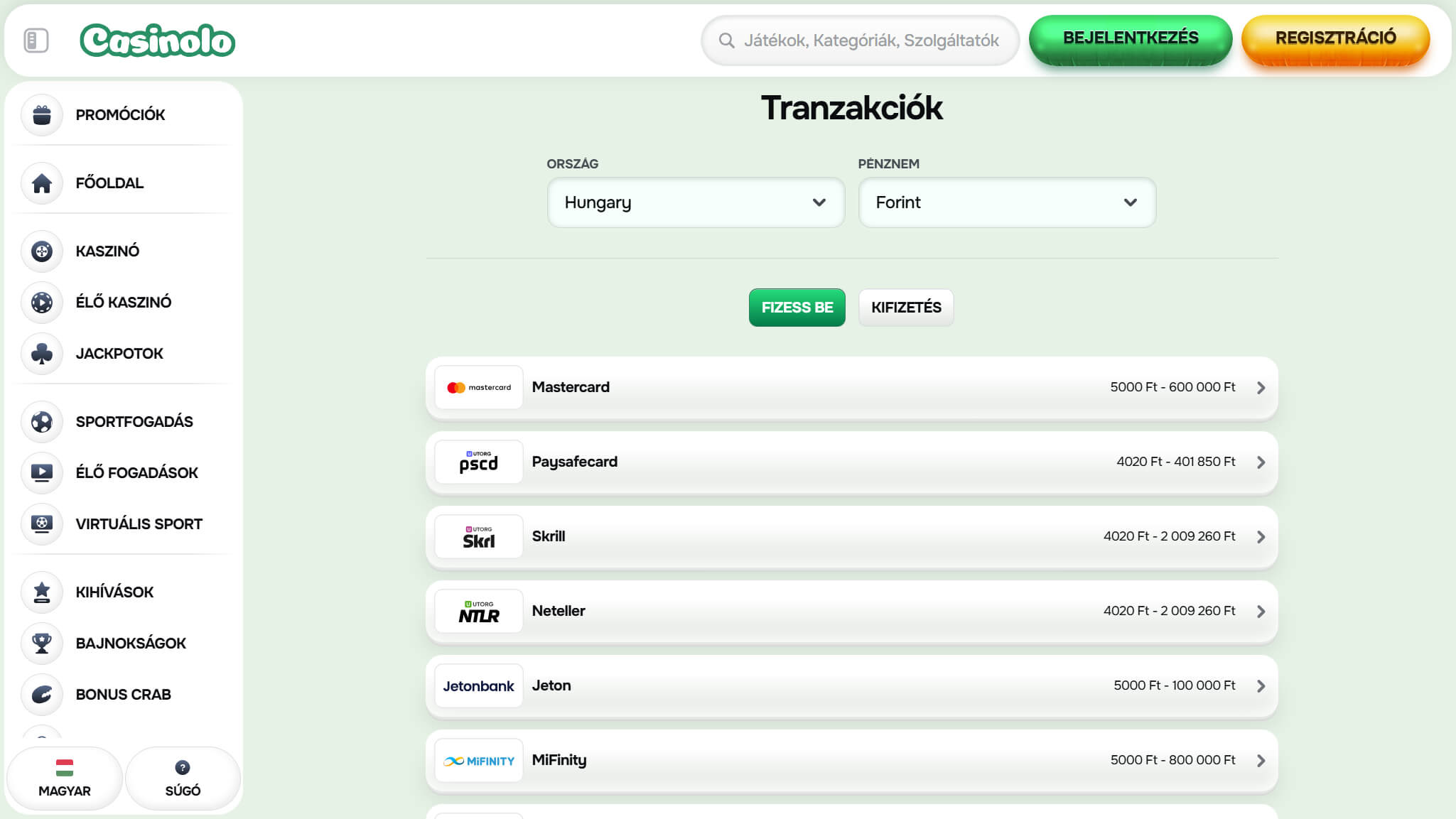Click the Magyar language label
1456x819 pixels.
(65, 791)
